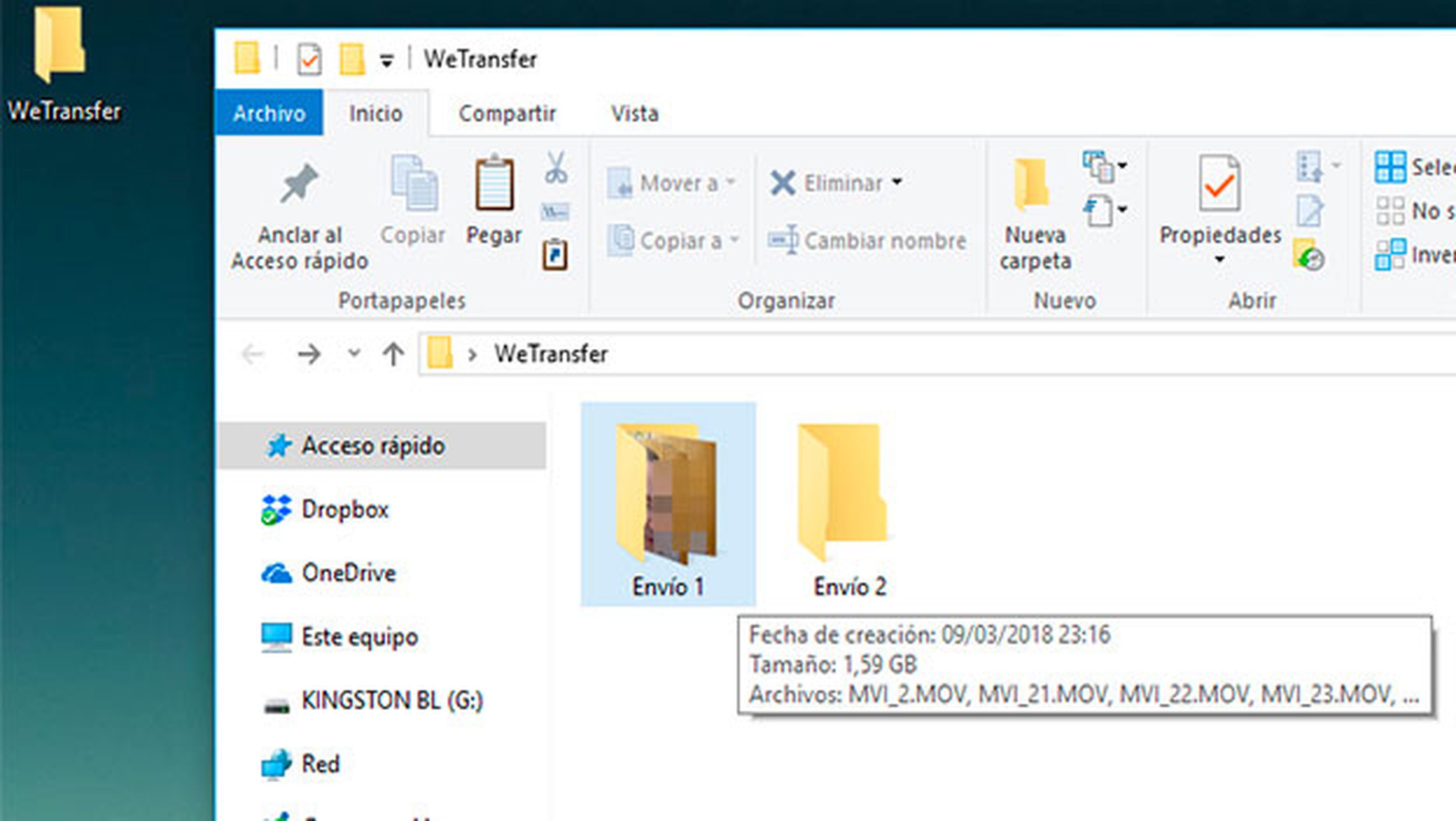This screenshot has width=1456, height=821.
Task: Click the Pegar clipboard button
Action: [x=493, y=200]
